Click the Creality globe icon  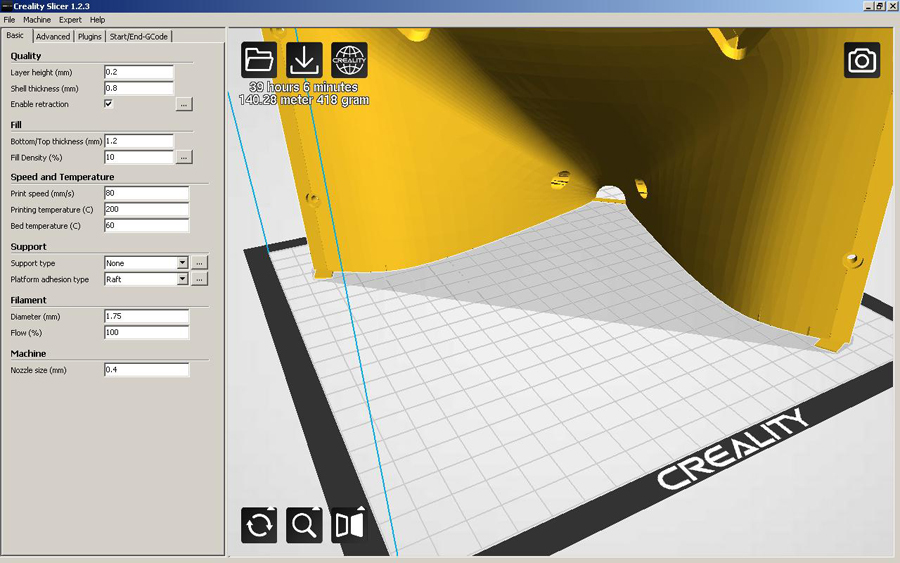(349, 60)
